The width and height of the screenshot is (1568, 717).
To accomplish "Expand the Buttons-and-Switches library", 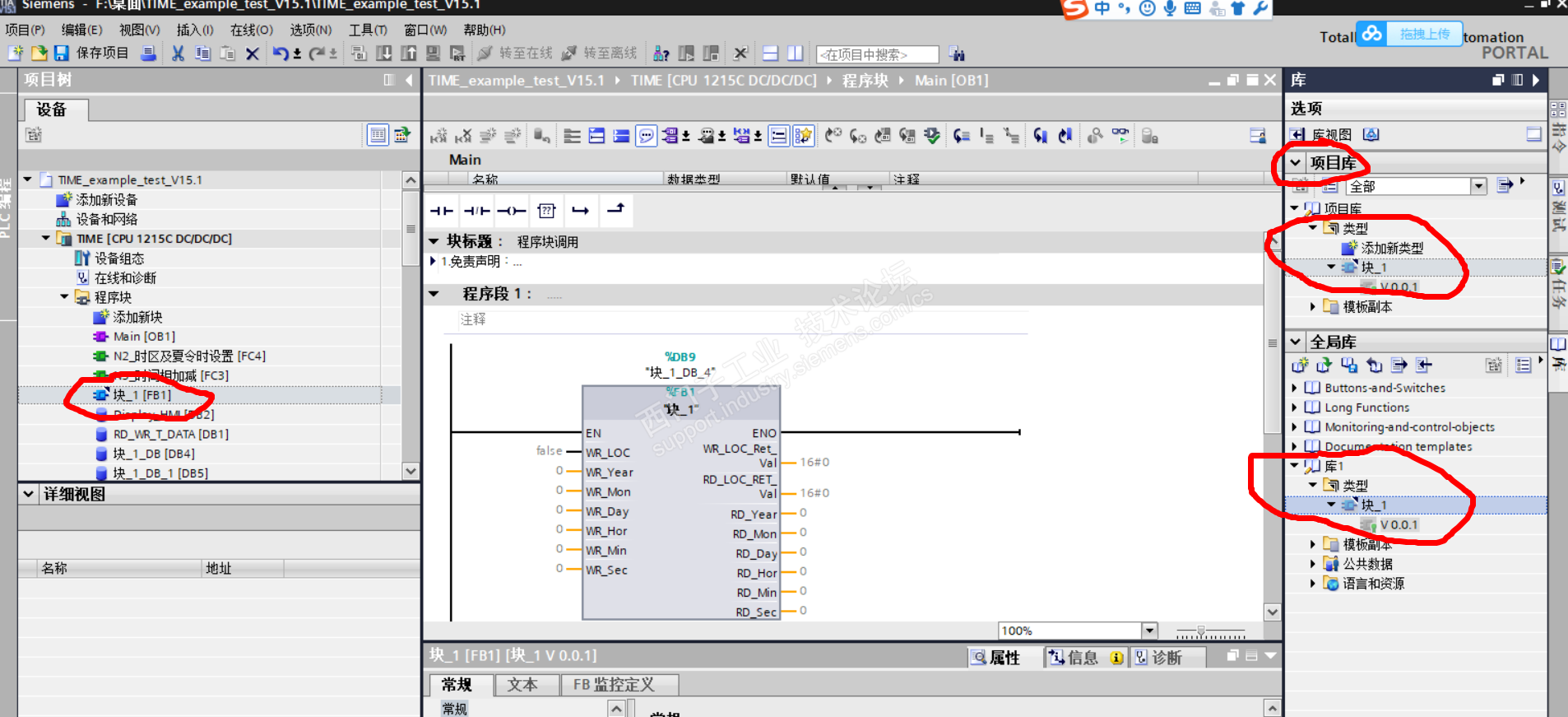I will click(1294, 388).
